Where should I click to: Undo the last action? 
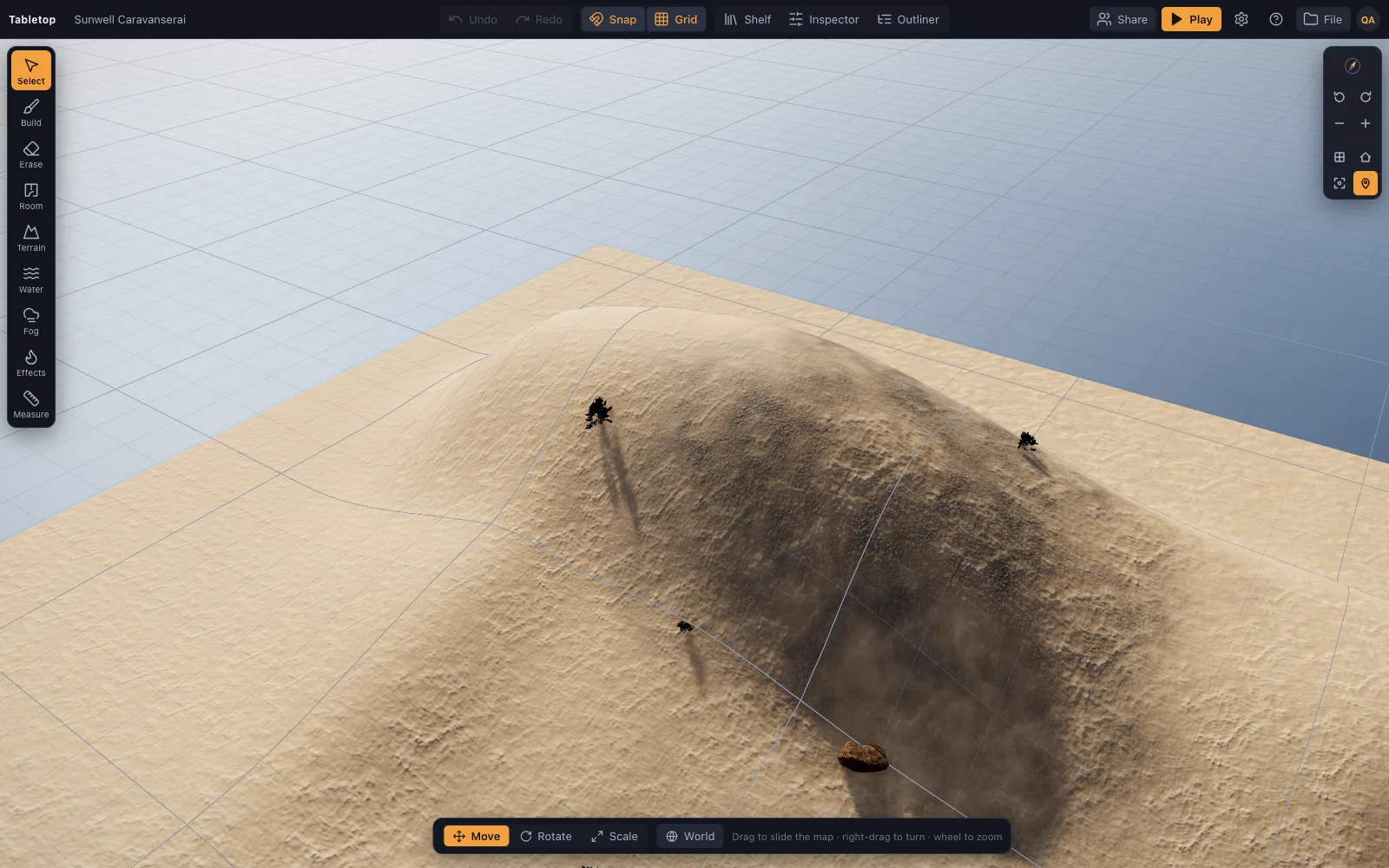[473, 19]
